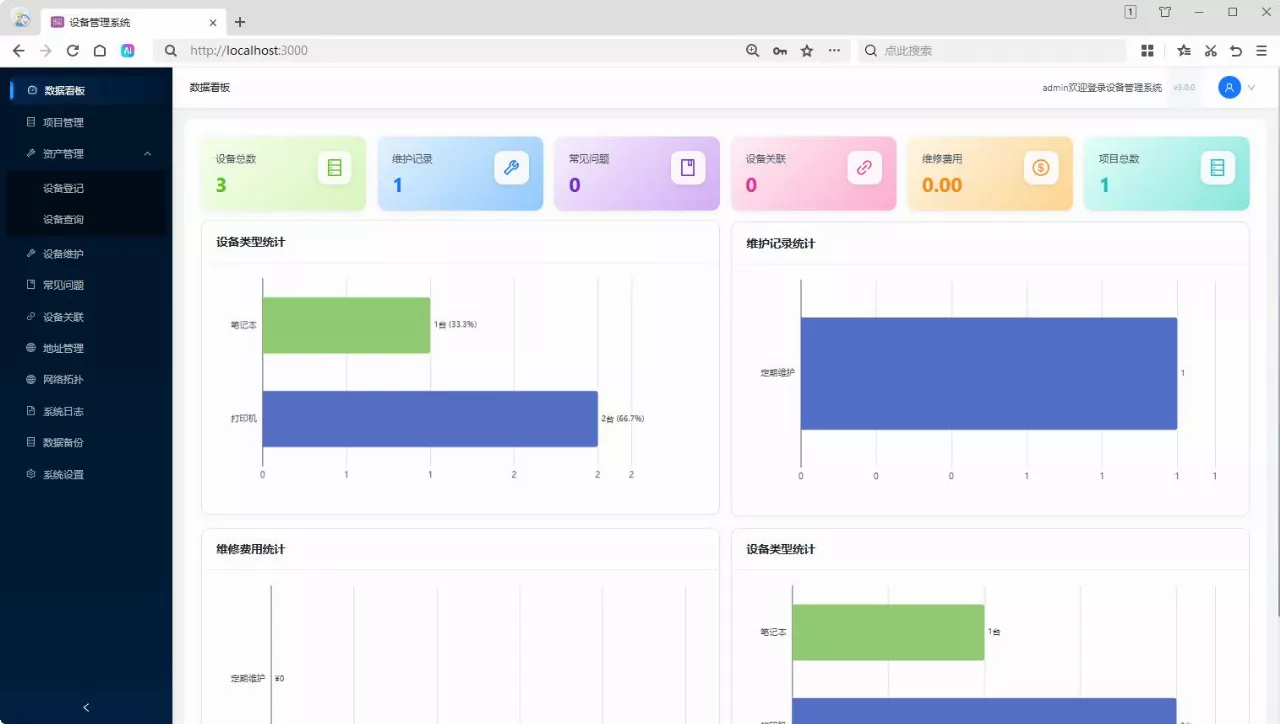This screenshot has width=1280, height=724.
Task: Open the browser hamburger menu
Action: [1262, 50]
